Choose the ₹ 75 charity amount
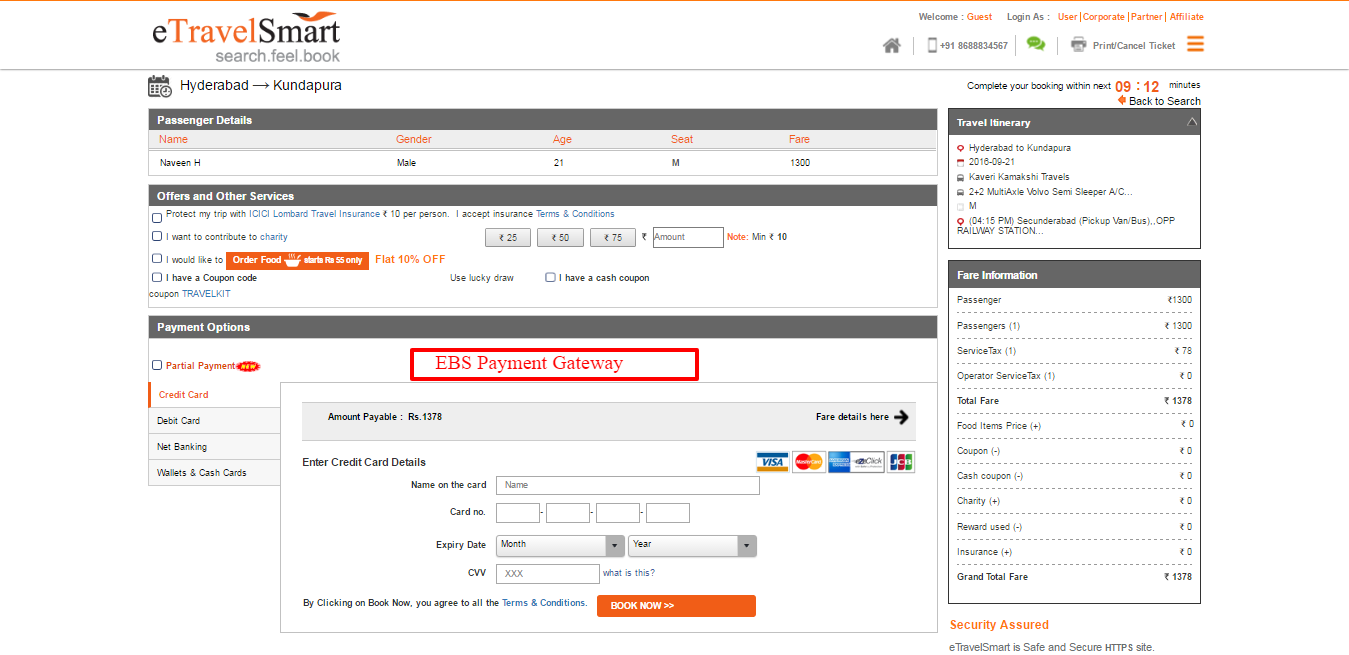This screenshot has width=1349, height=655. pos(613,238)
